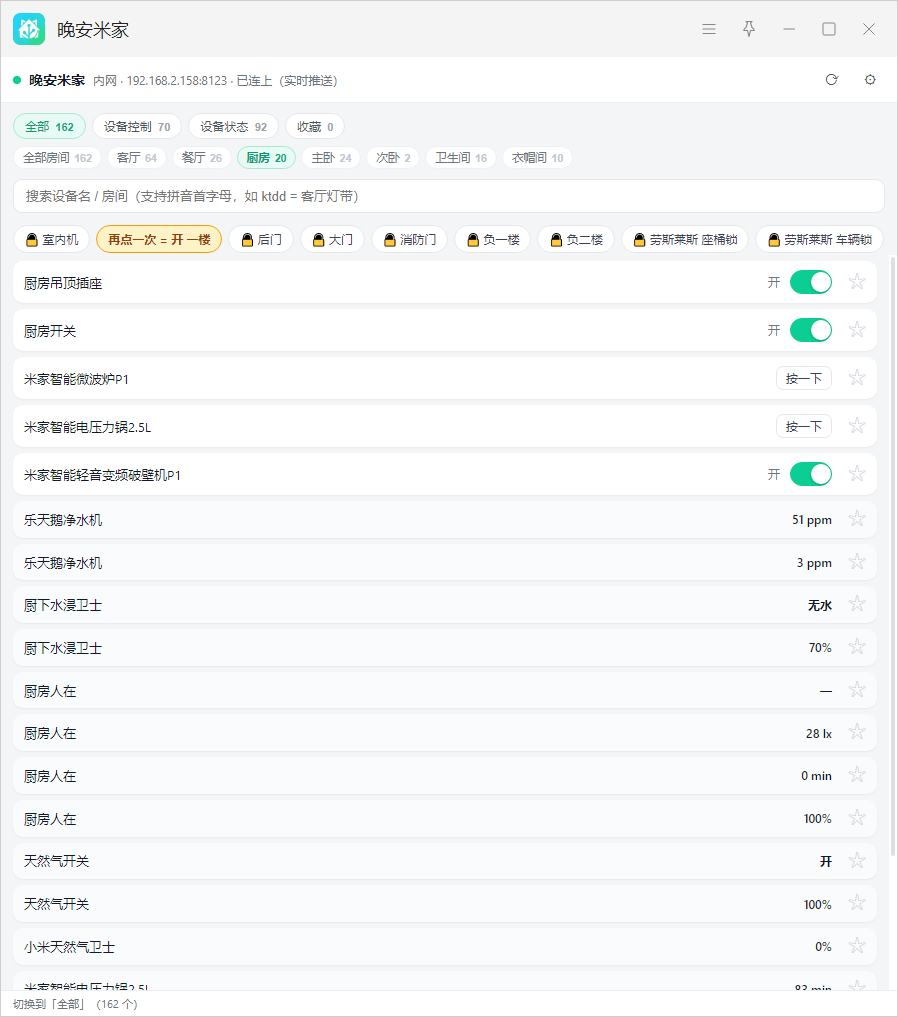Filter by 卫生间 room
Viewport: 898px width, 1017px height.
tap(461, 158)
